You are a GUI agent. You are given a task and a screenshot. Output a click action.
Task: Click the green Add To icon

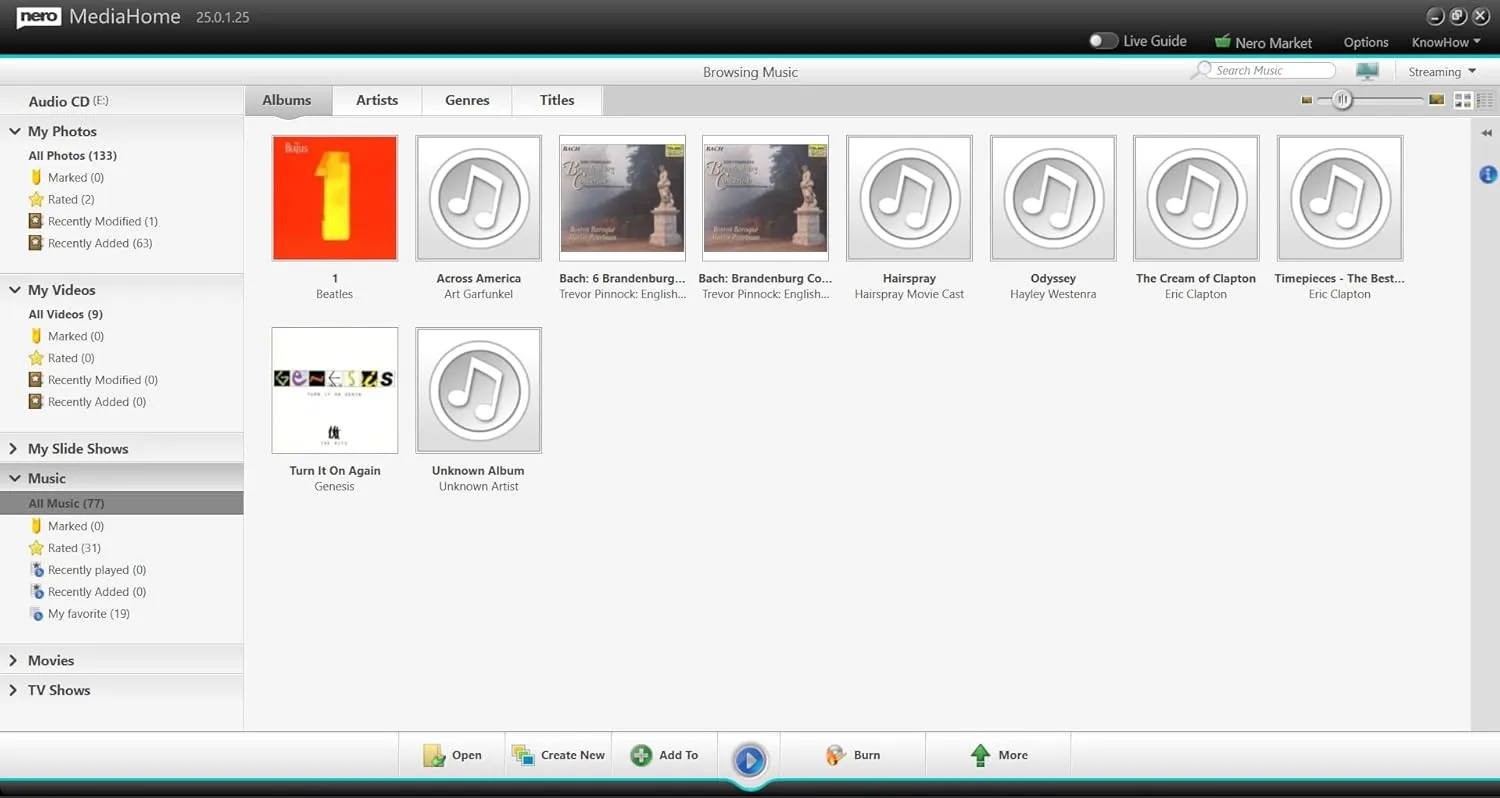(640, 755)
